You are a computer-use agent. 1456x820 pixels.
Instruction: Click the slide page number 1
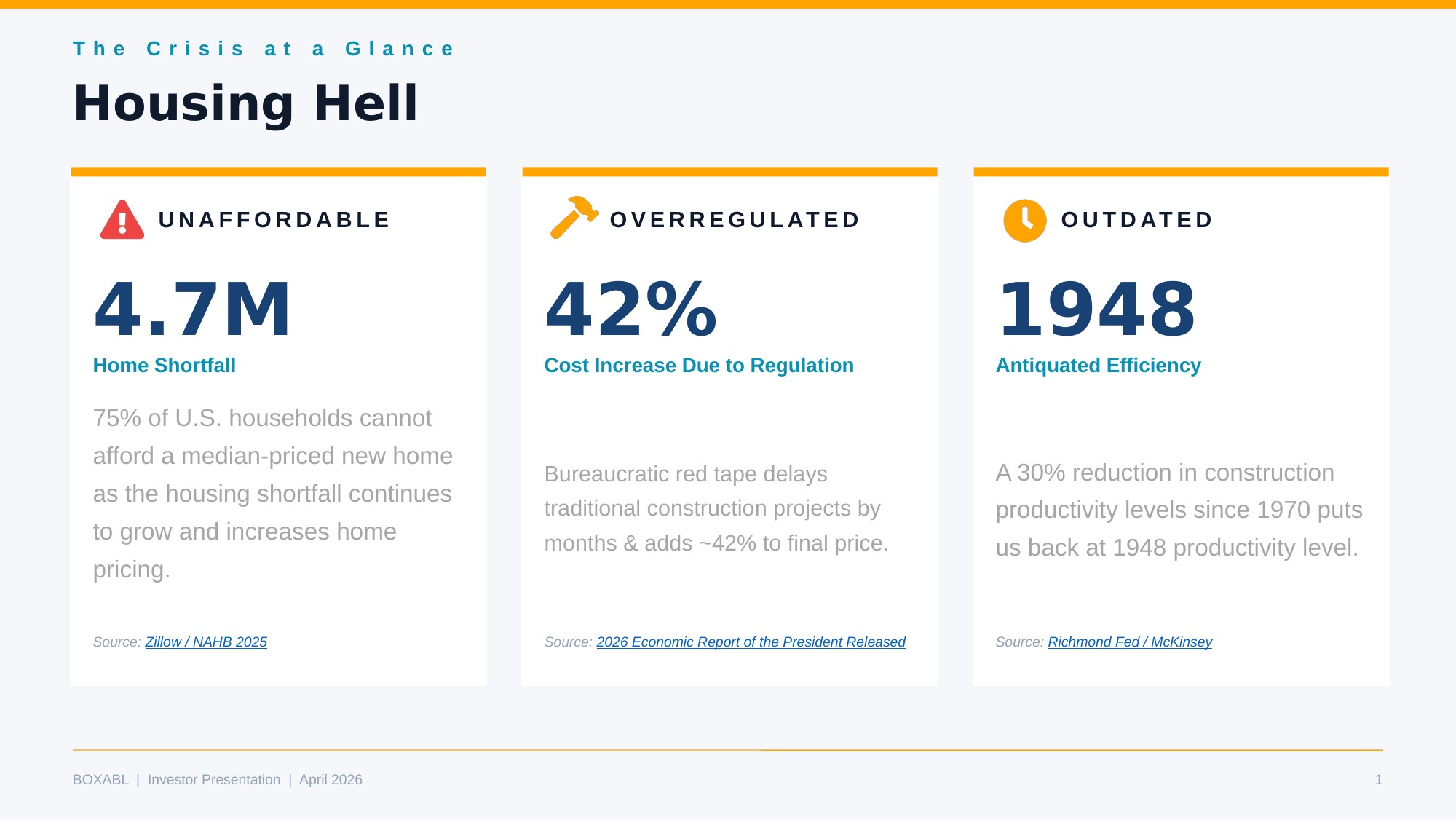(x=1378, y=780)
